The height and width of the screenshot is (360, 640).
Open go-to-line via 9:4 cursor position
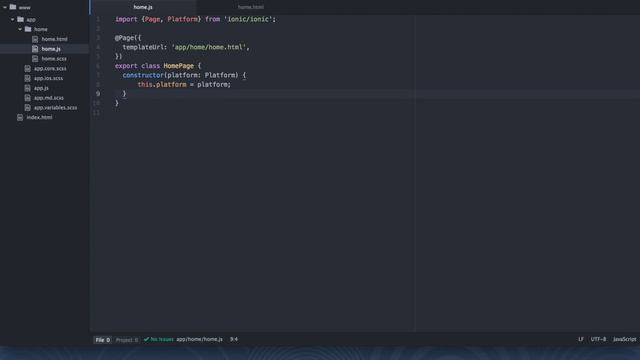(234, 339)
